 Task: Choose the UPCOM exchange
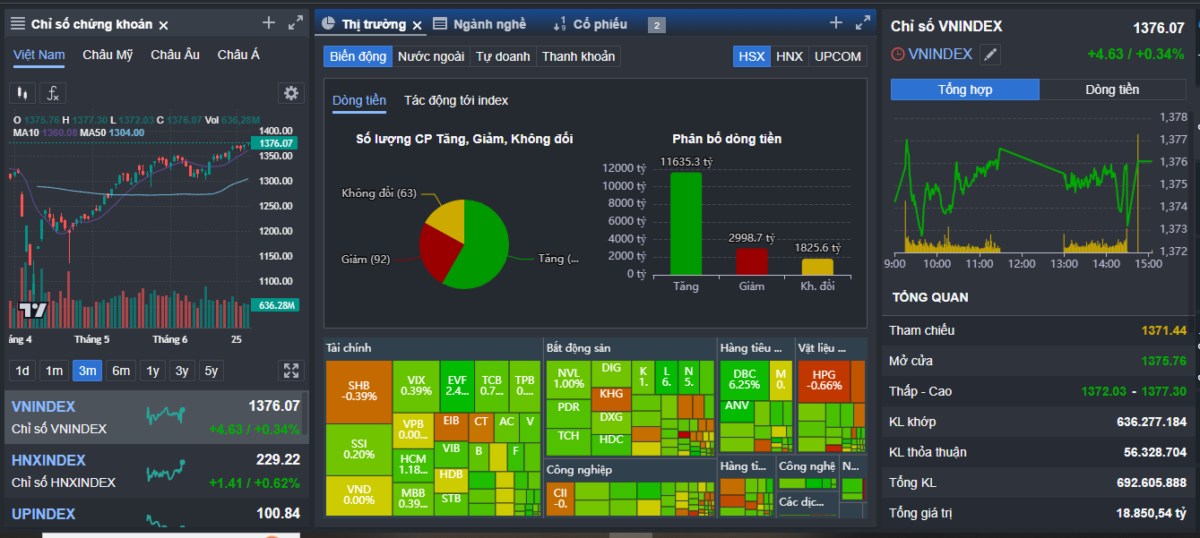tap(838, 56)
